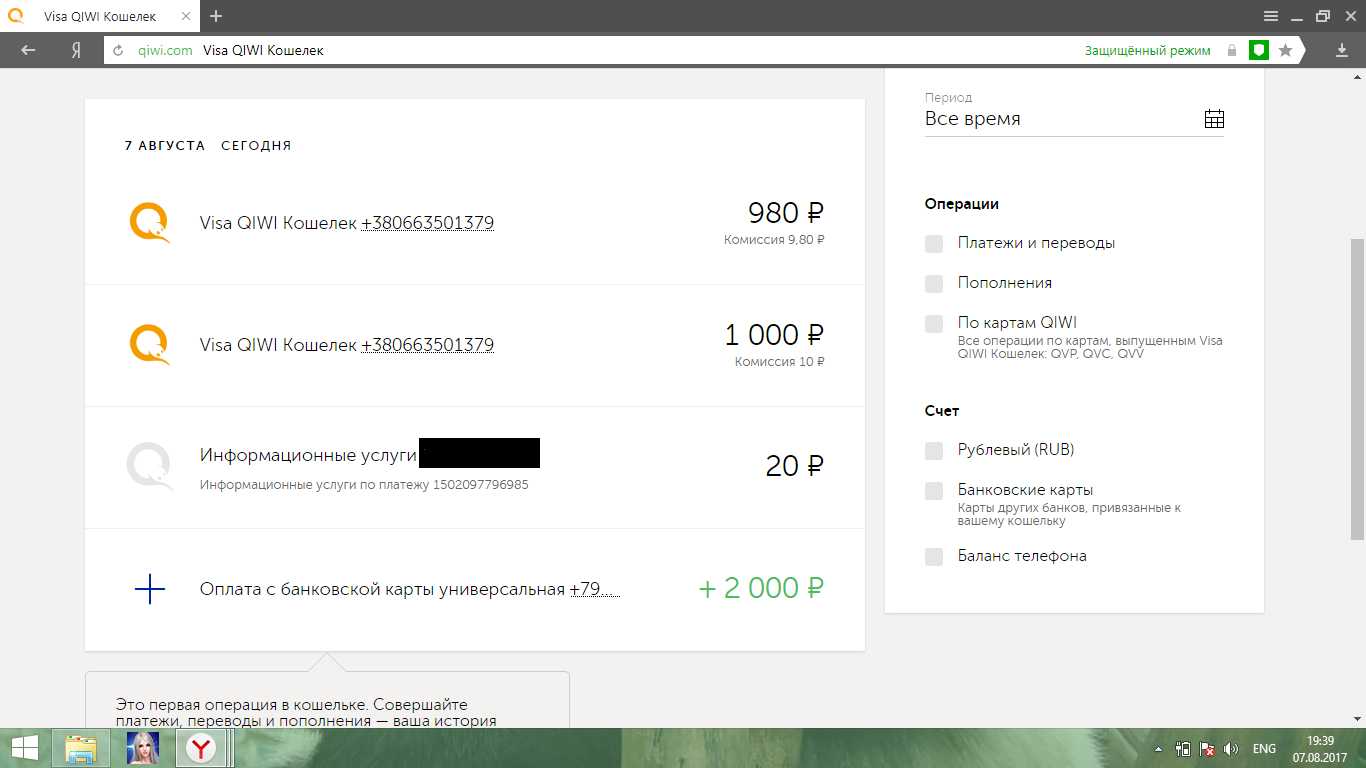Screen dimensions: 1366x768
Task: Select the Visa QIWI Кошелек browser tab
Action: tap(100, 16)
